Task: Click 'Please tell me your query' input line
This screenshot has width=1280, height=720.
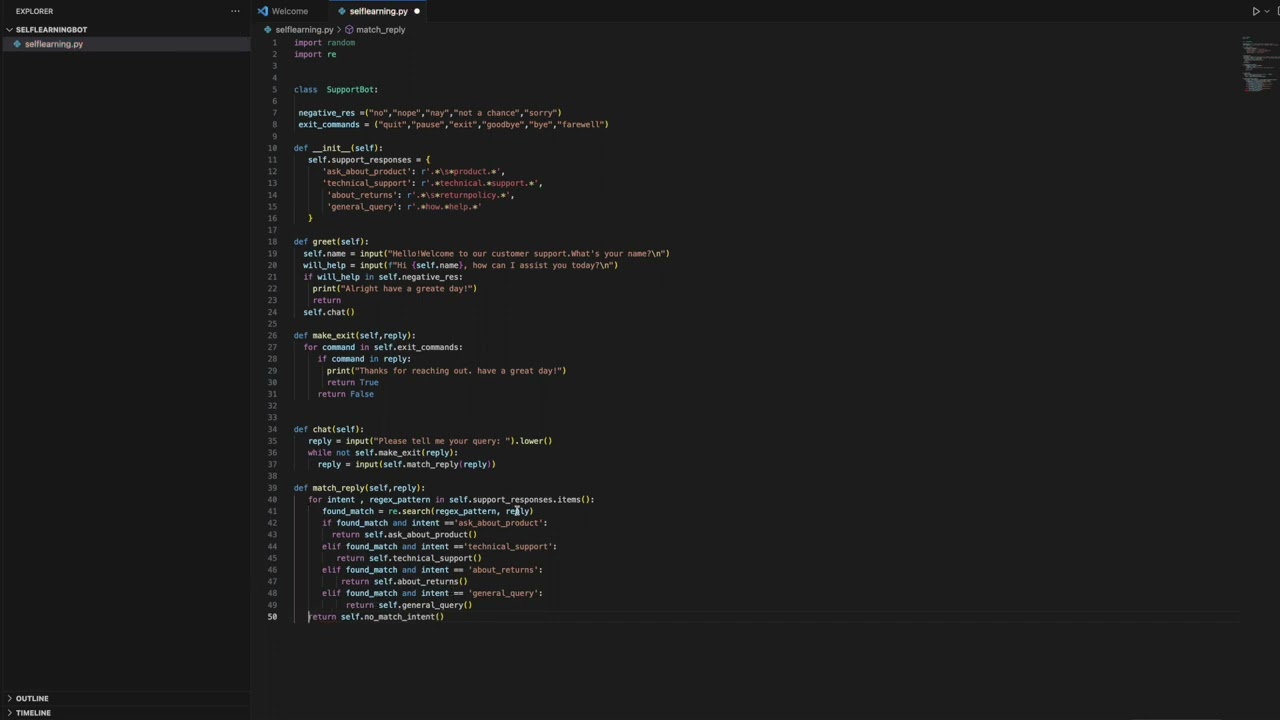Action: click(430, 441)
